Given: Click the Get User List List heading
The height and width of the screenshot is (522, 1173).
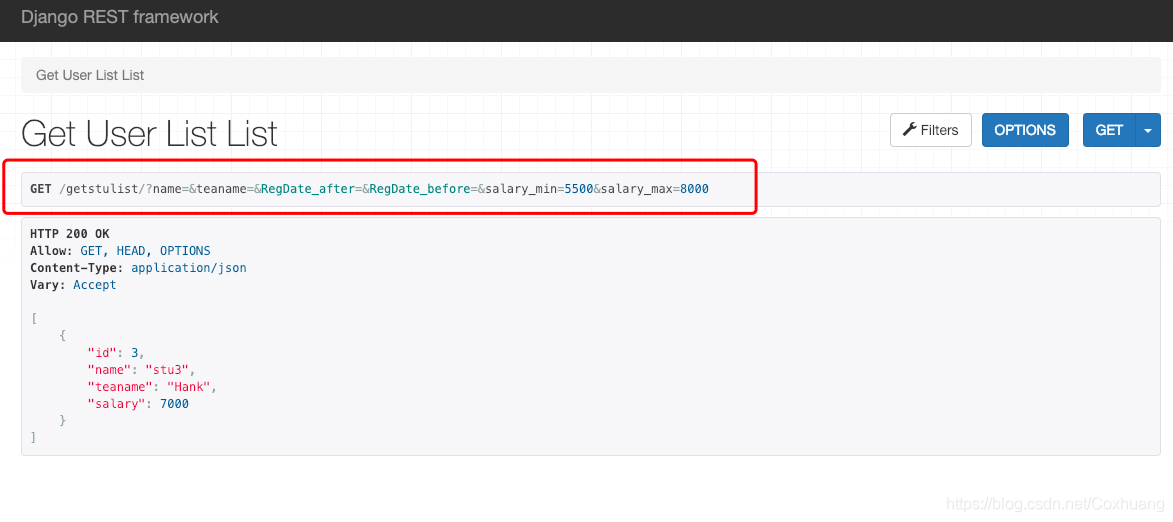Looking at the screenshot, I should tap(150, 134).
